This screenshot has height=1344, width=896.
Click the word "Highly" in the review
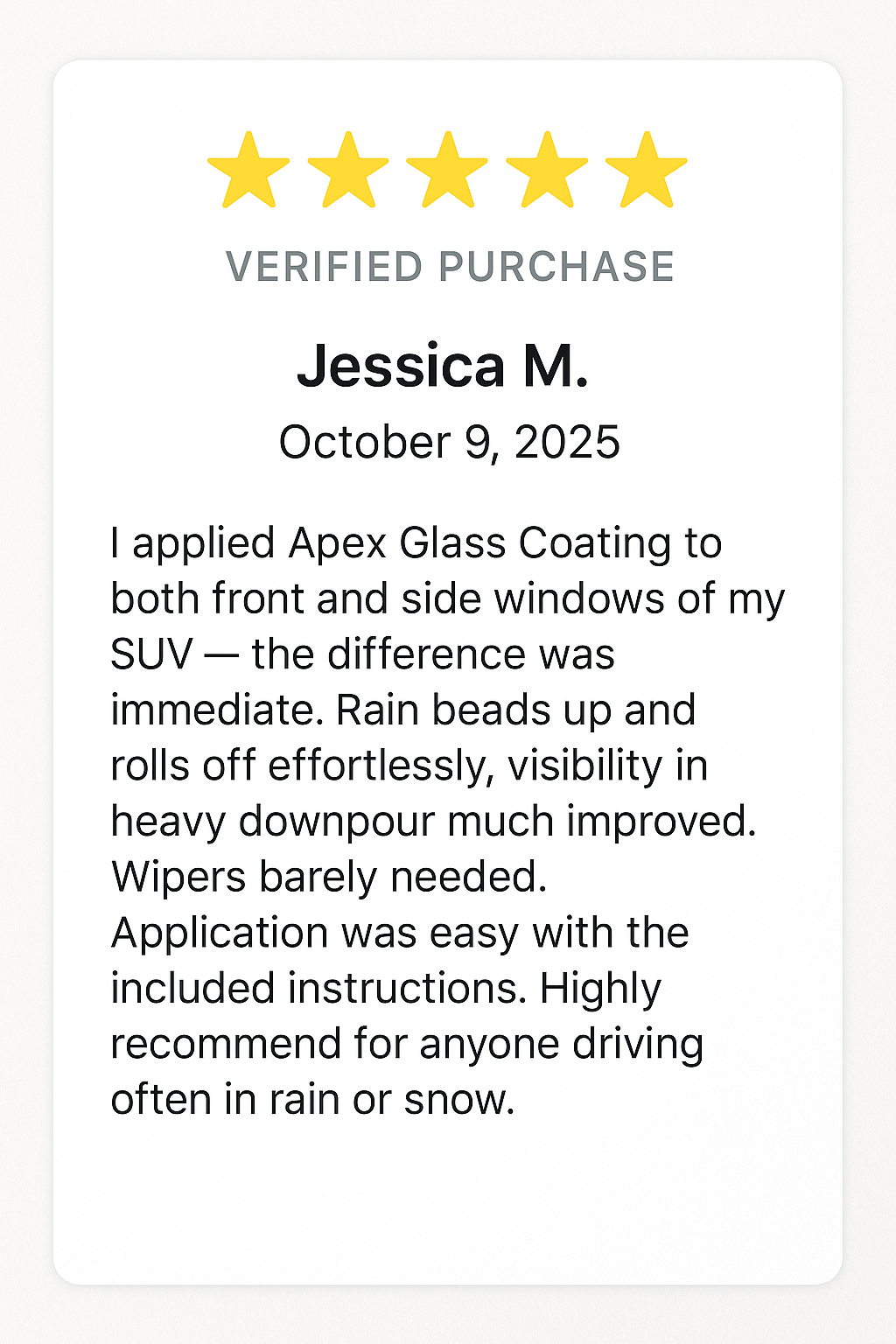click(600, 989)
